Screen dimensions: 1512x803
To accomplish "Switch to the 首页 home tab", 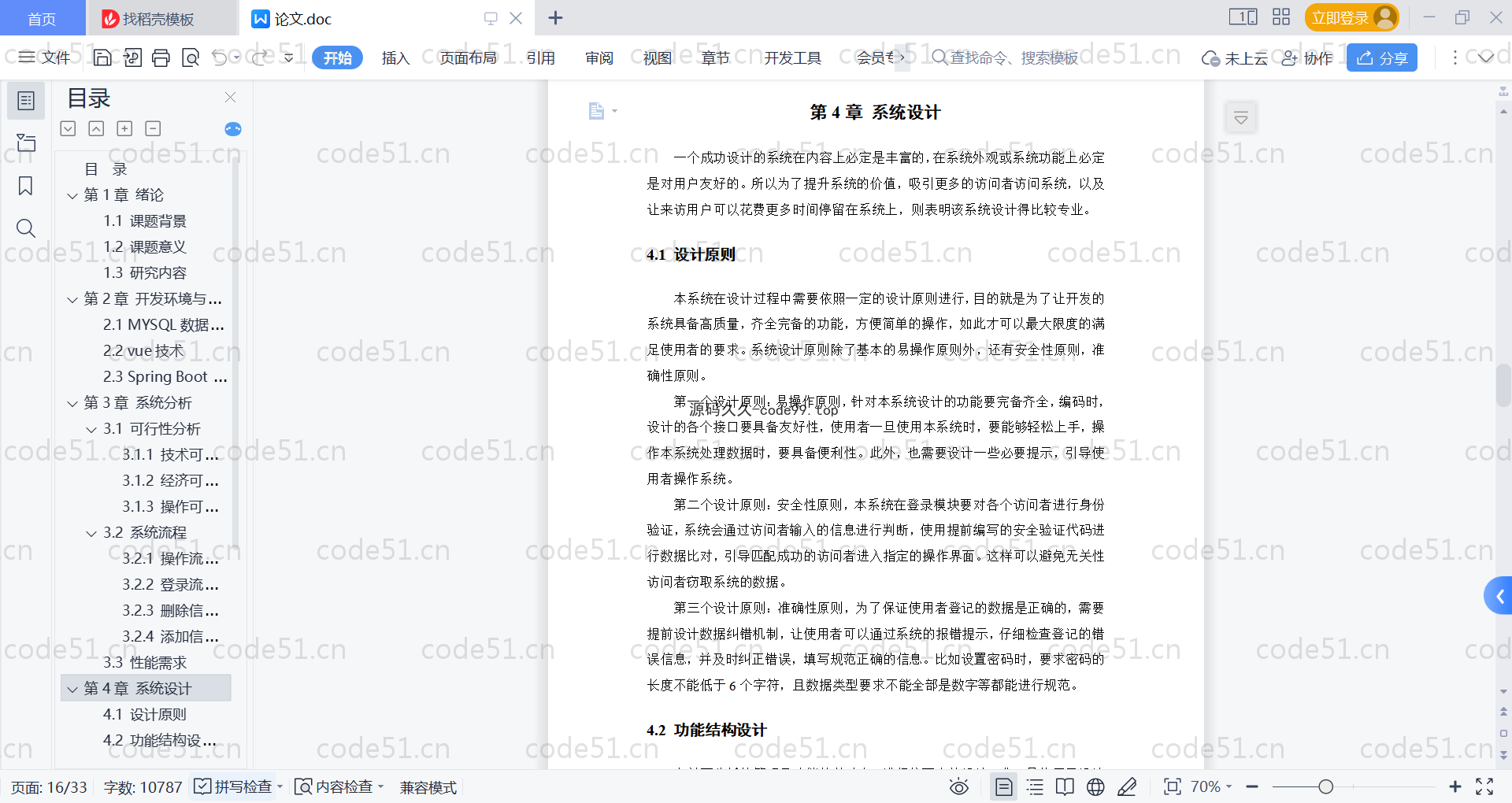I will [x=42, y=18].
